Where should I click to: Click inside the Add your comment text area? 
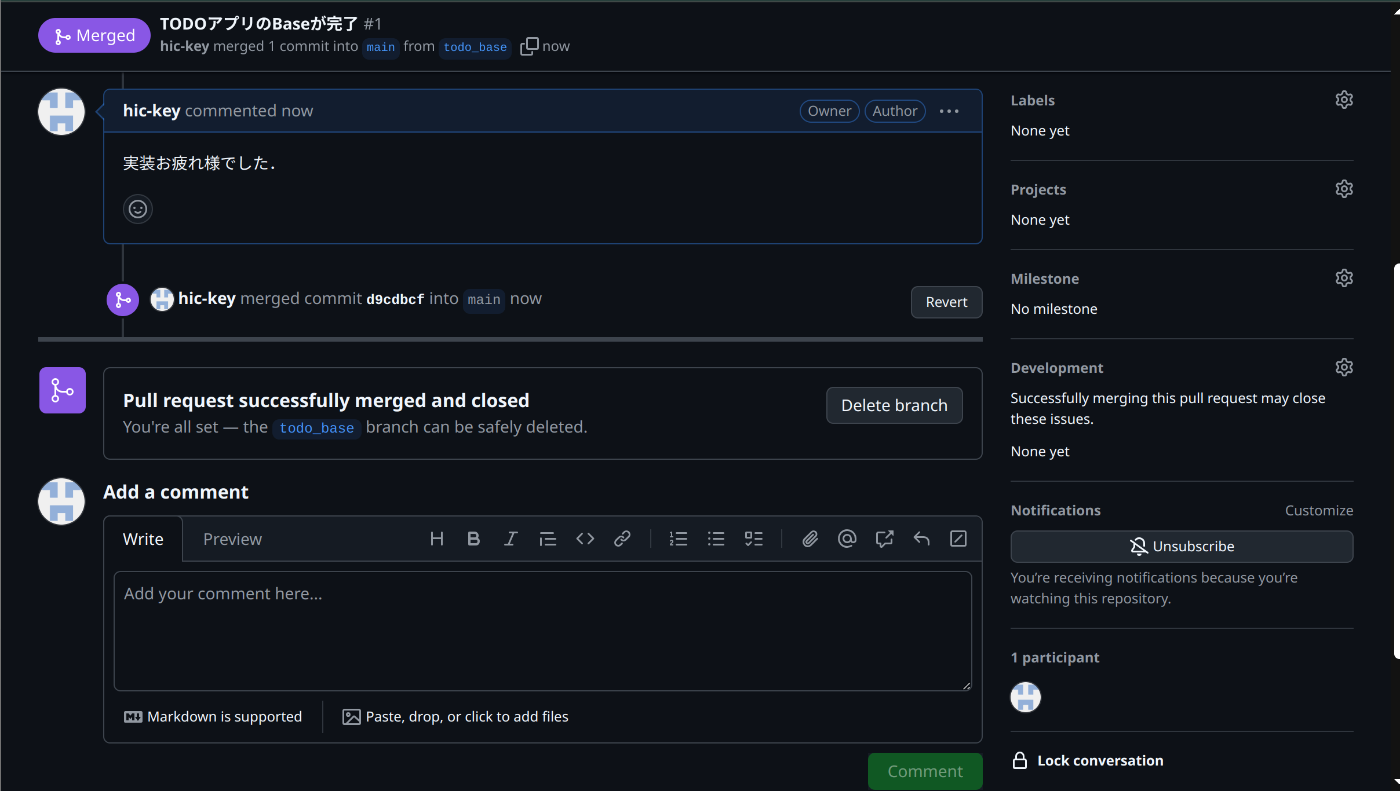click(x=543, y=631)
